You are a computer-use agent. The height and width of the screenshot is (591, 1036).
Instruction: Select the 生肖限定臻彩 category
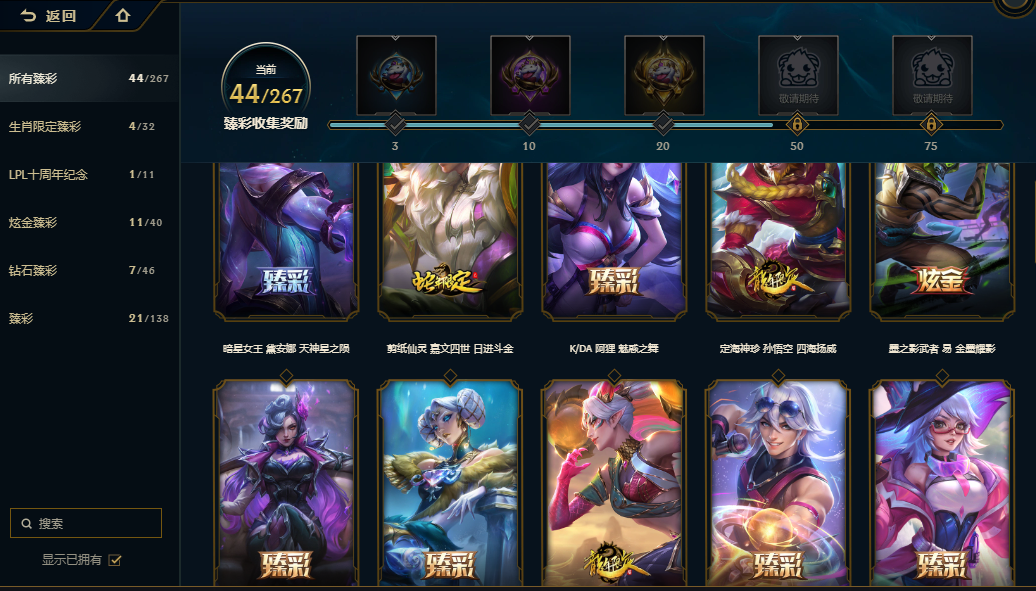click(89, 126)
